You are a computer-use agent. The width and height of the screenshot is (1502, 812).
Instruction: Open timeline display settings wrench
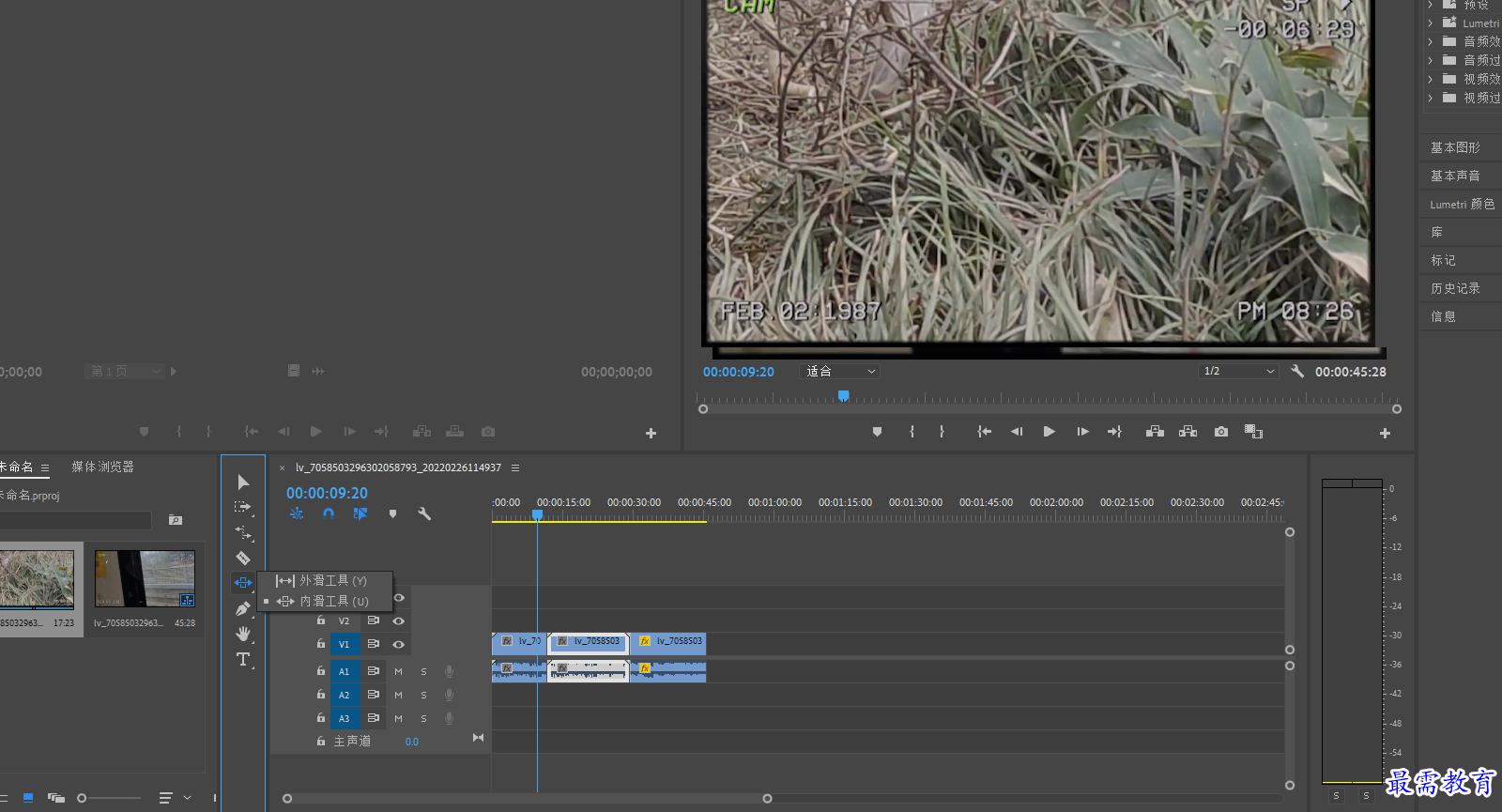tap(424, 513)
